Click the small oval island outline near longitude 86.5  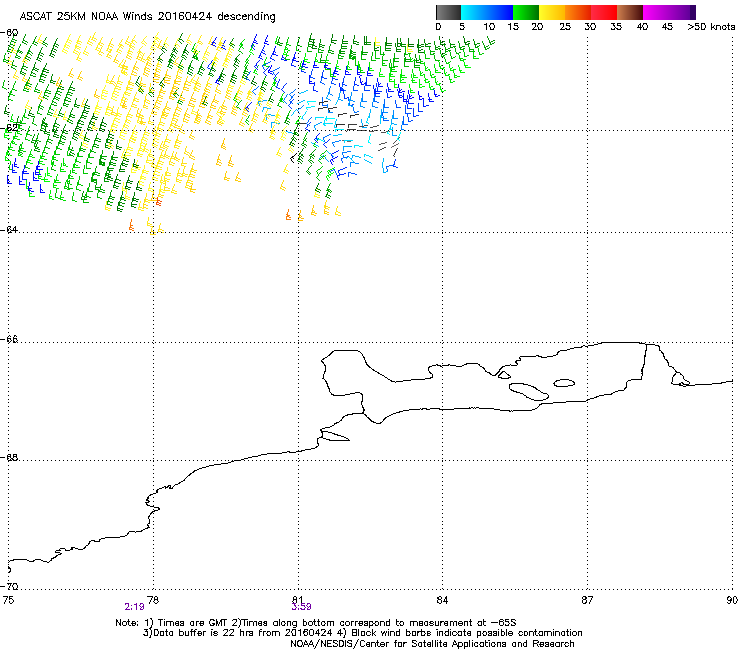point(564,383)
